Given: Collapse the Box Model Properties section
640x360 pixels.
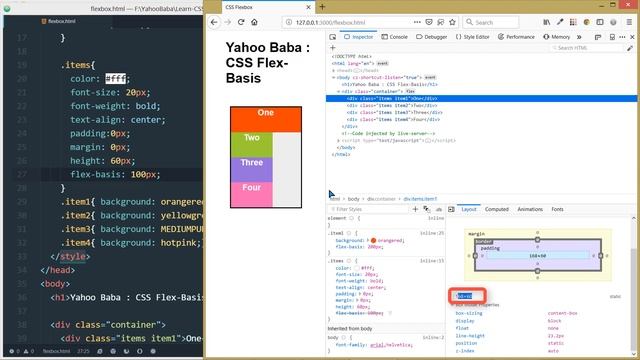Looking at the screenshot, I should (453, 305).
